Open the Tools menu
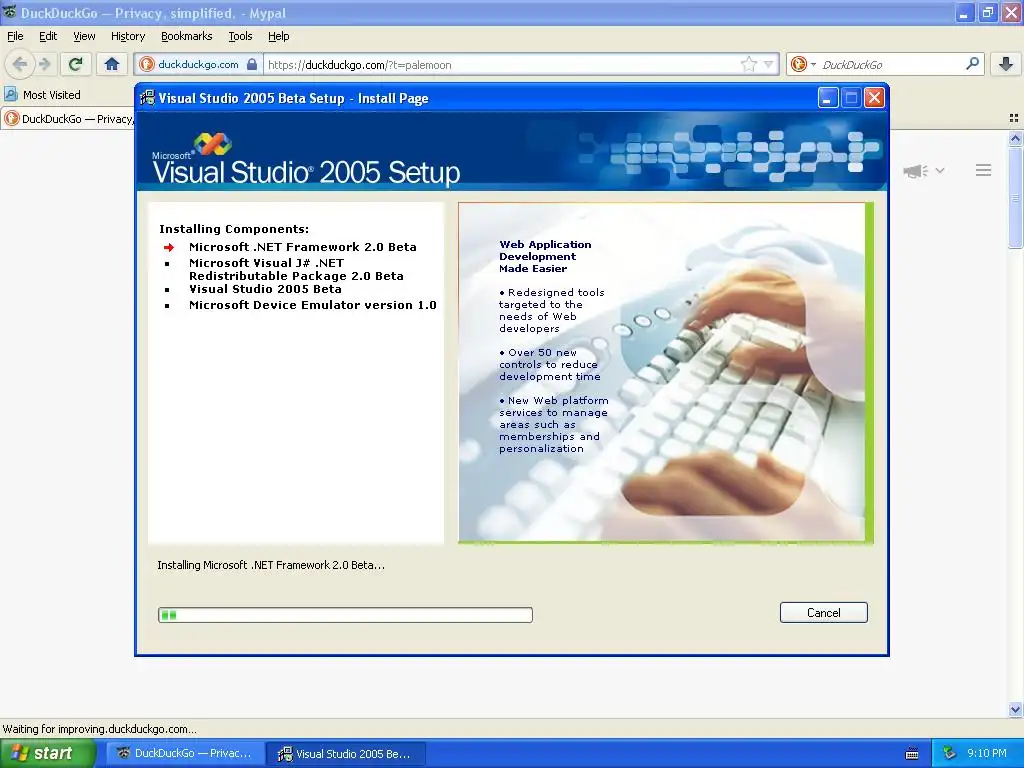The width and height of the screenshot is (1024, 768). (240, 37)
